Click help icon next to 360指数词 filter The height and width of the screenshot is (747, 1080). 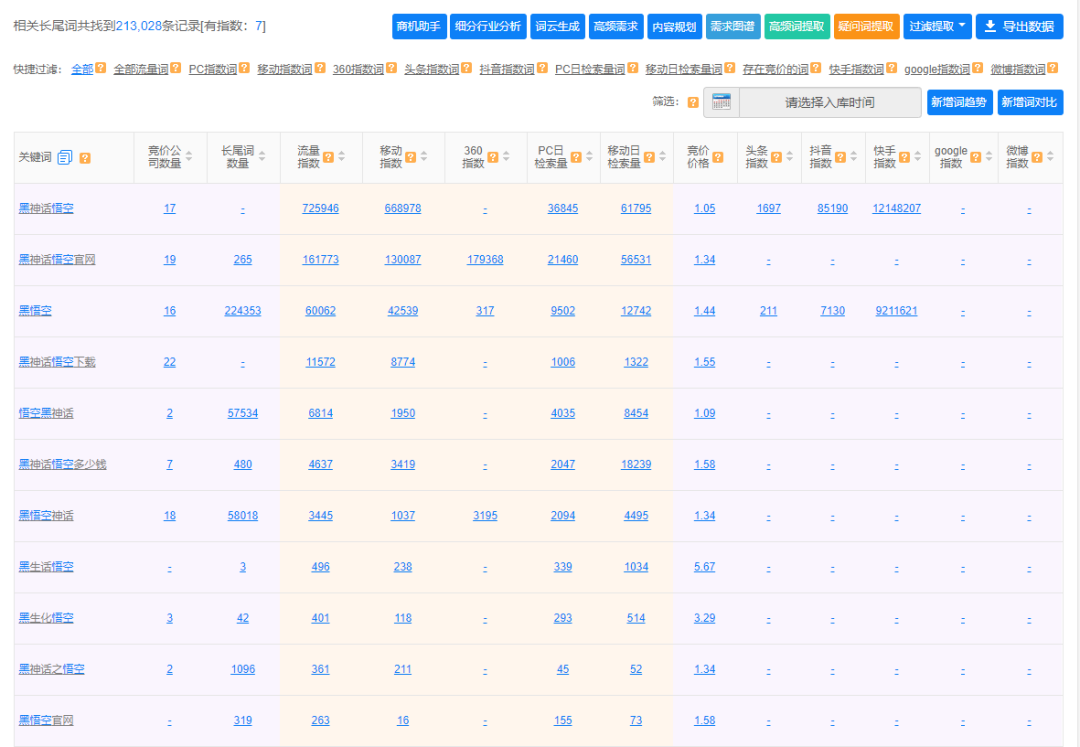click(x=391, y=68)
